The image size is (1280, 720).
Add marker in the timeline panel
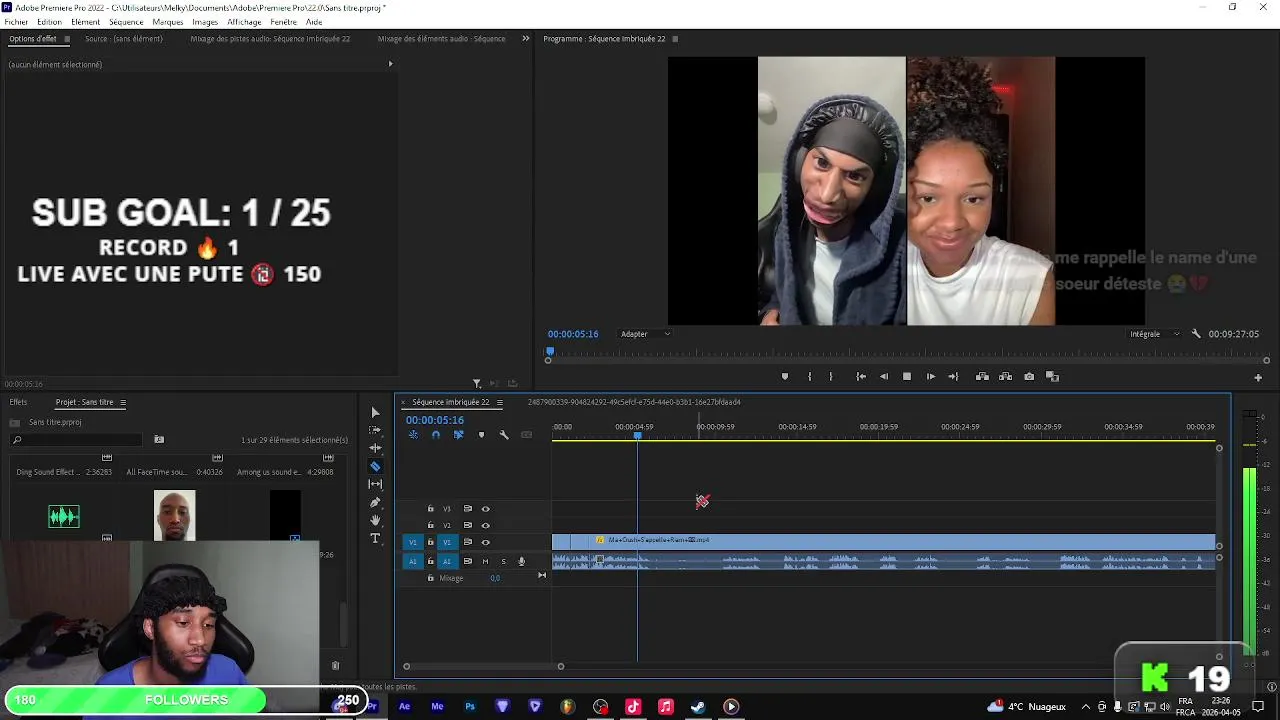pyautogui.click(x=481, y=435)
